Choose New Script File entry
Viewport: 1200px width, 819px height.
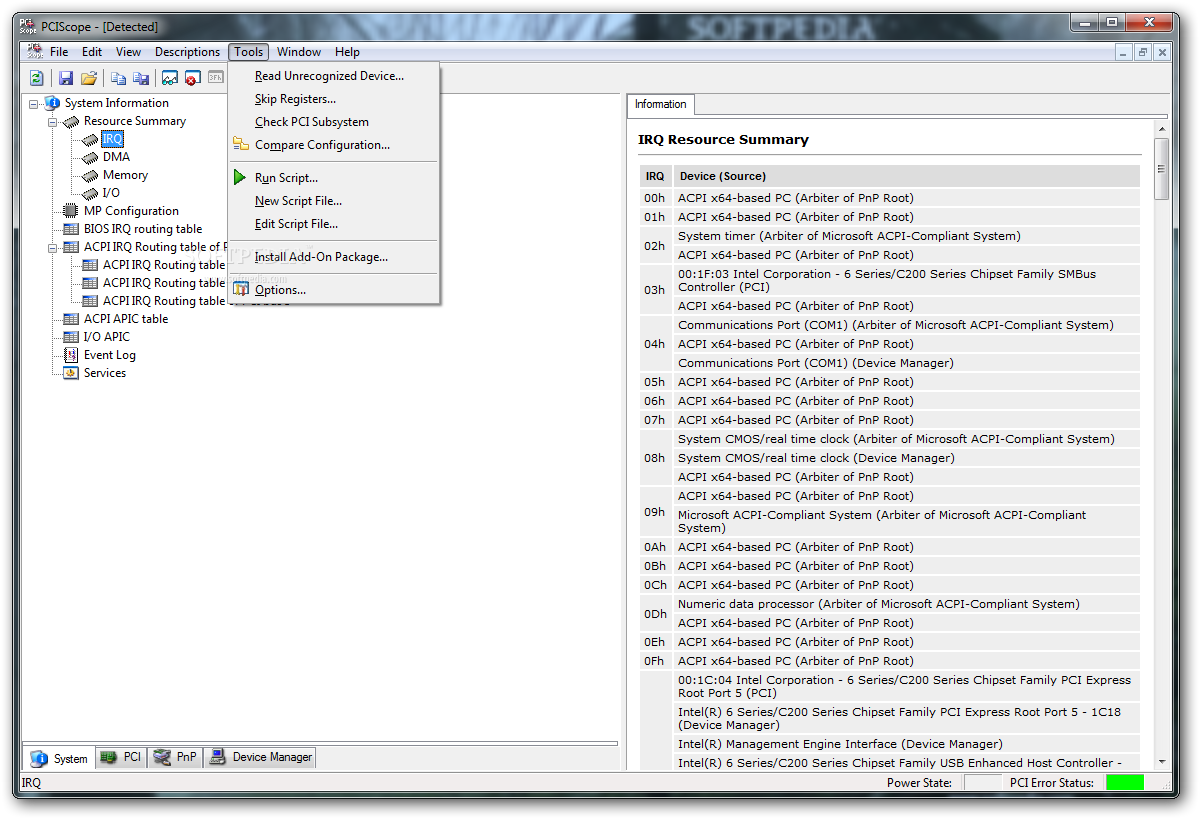coord(334,201)
